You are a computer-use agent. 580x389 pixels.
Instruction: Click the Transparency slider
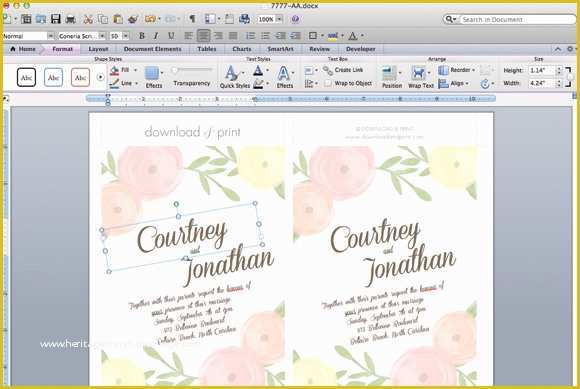192,70
